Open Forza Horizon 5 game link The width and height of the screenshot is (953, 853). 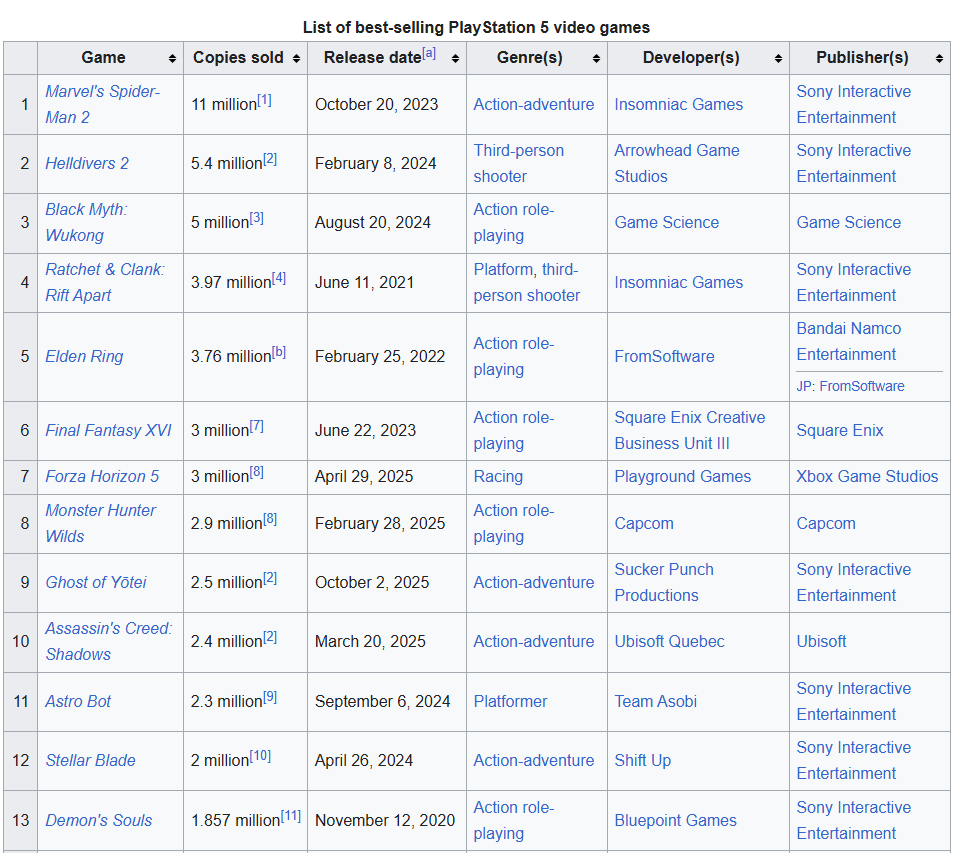coord(102,477)
